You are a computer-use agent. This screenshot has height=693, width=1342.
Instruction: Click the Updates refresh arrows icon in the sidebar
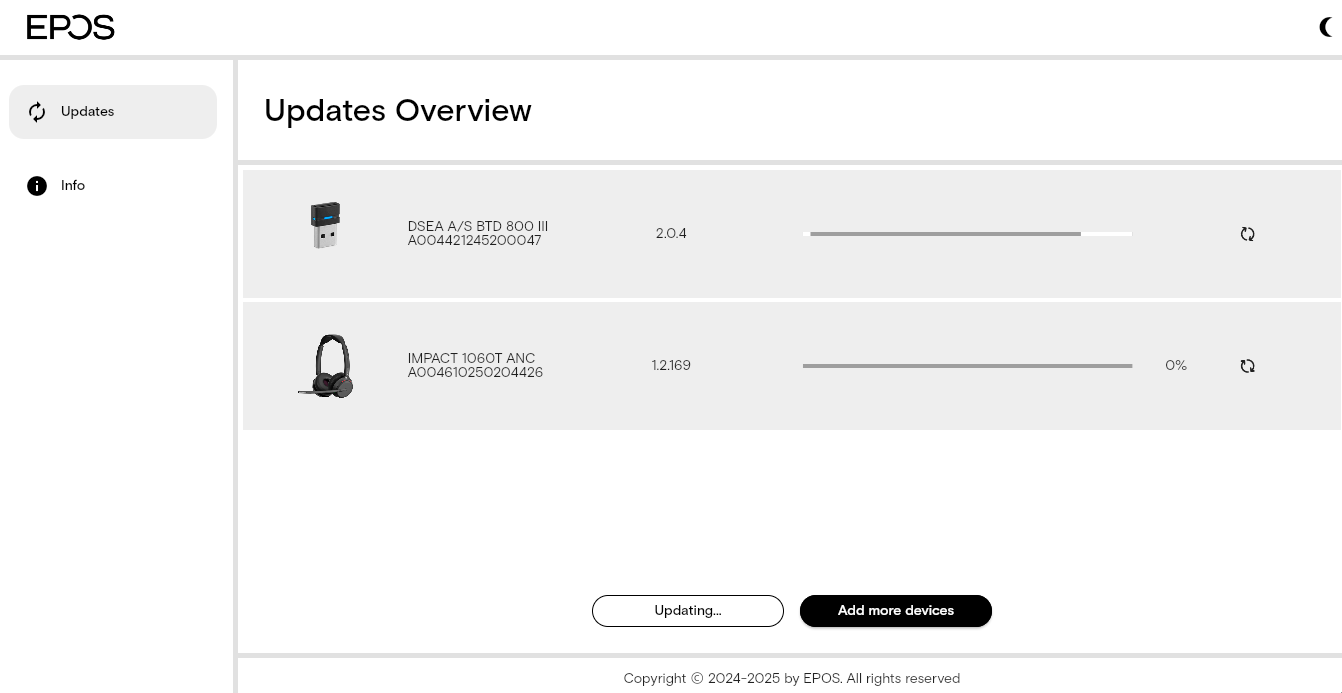point(37,112)
